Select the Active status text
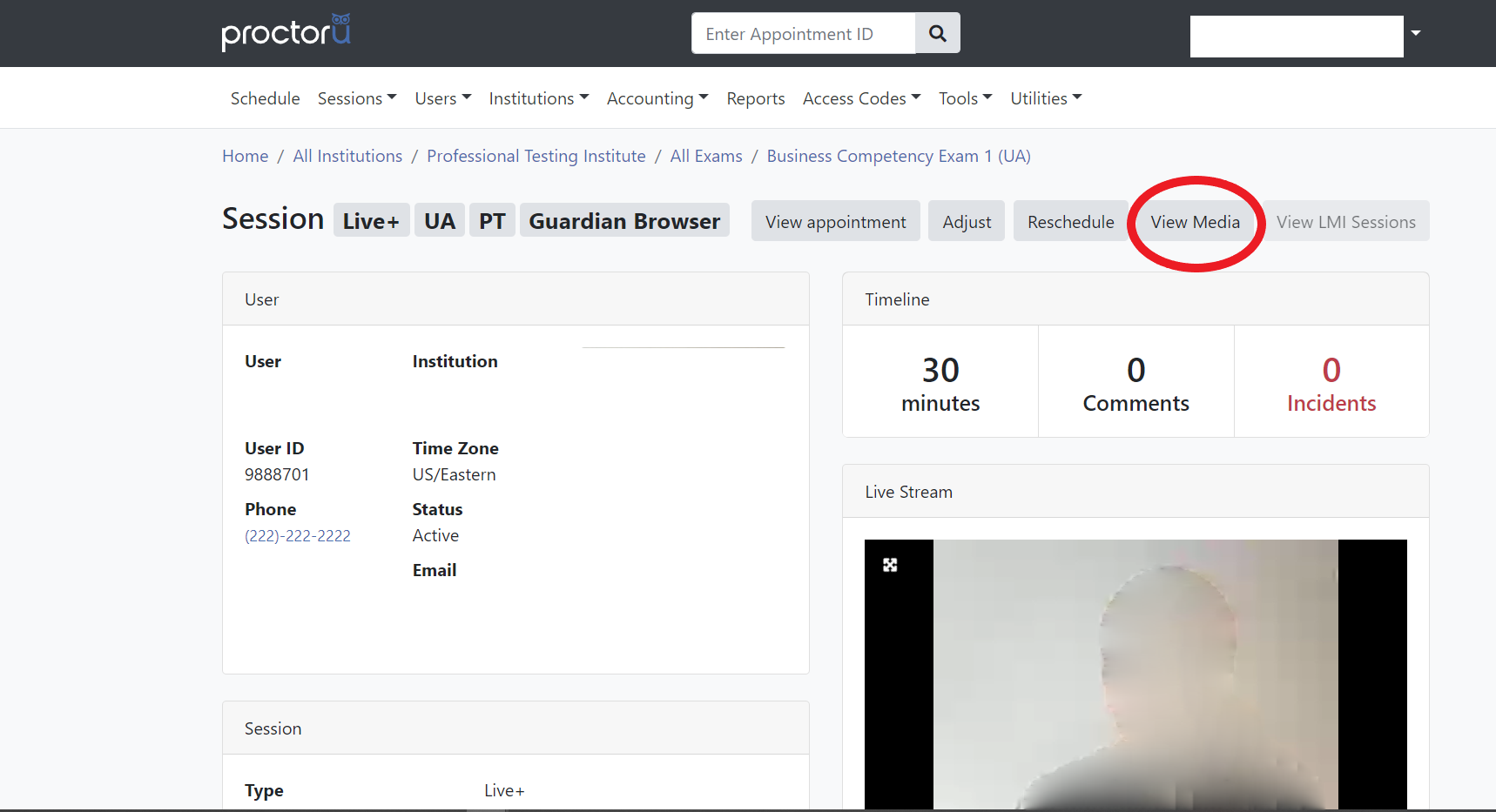 (x=435, y=535)
